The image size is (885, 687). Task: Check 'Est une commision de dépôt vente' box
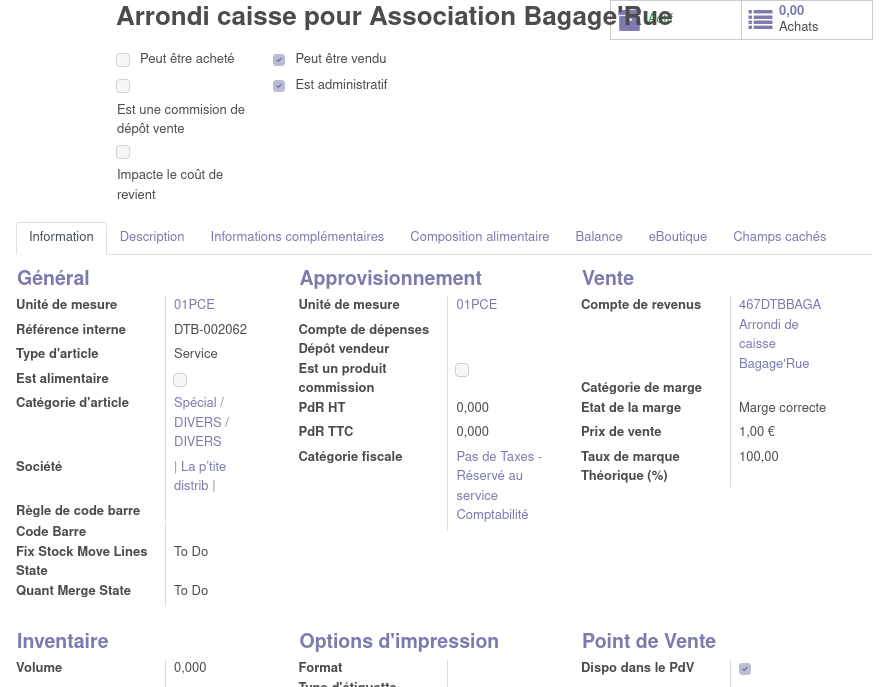123,86
